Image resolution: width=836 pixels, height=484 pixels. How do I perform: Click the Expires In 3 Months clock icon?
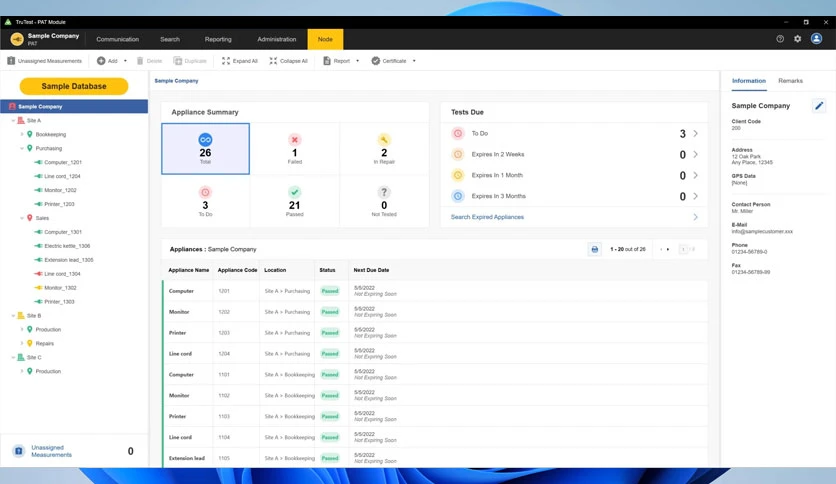[458, 196]
